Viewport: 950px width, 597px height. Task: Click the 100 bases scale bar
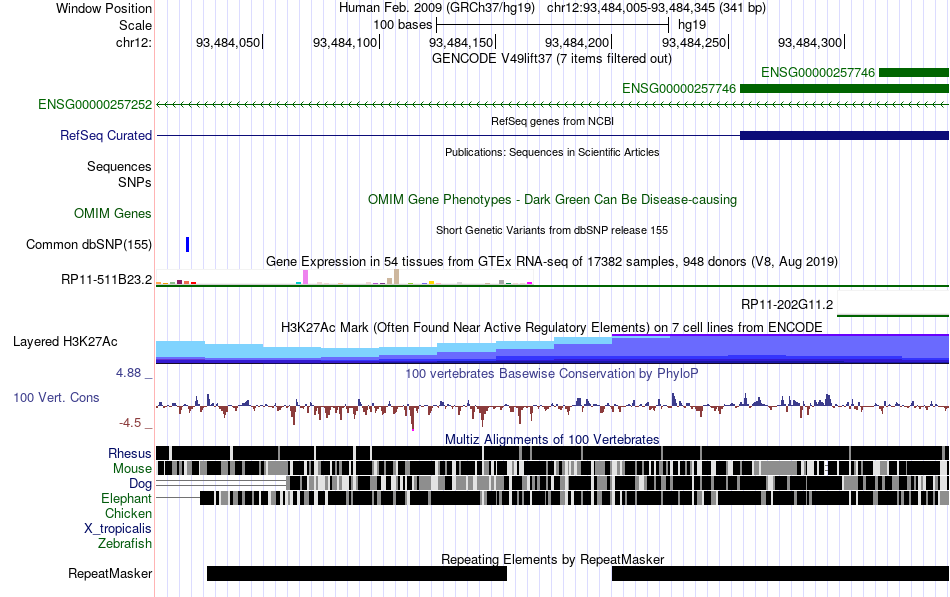pos(553,25)
